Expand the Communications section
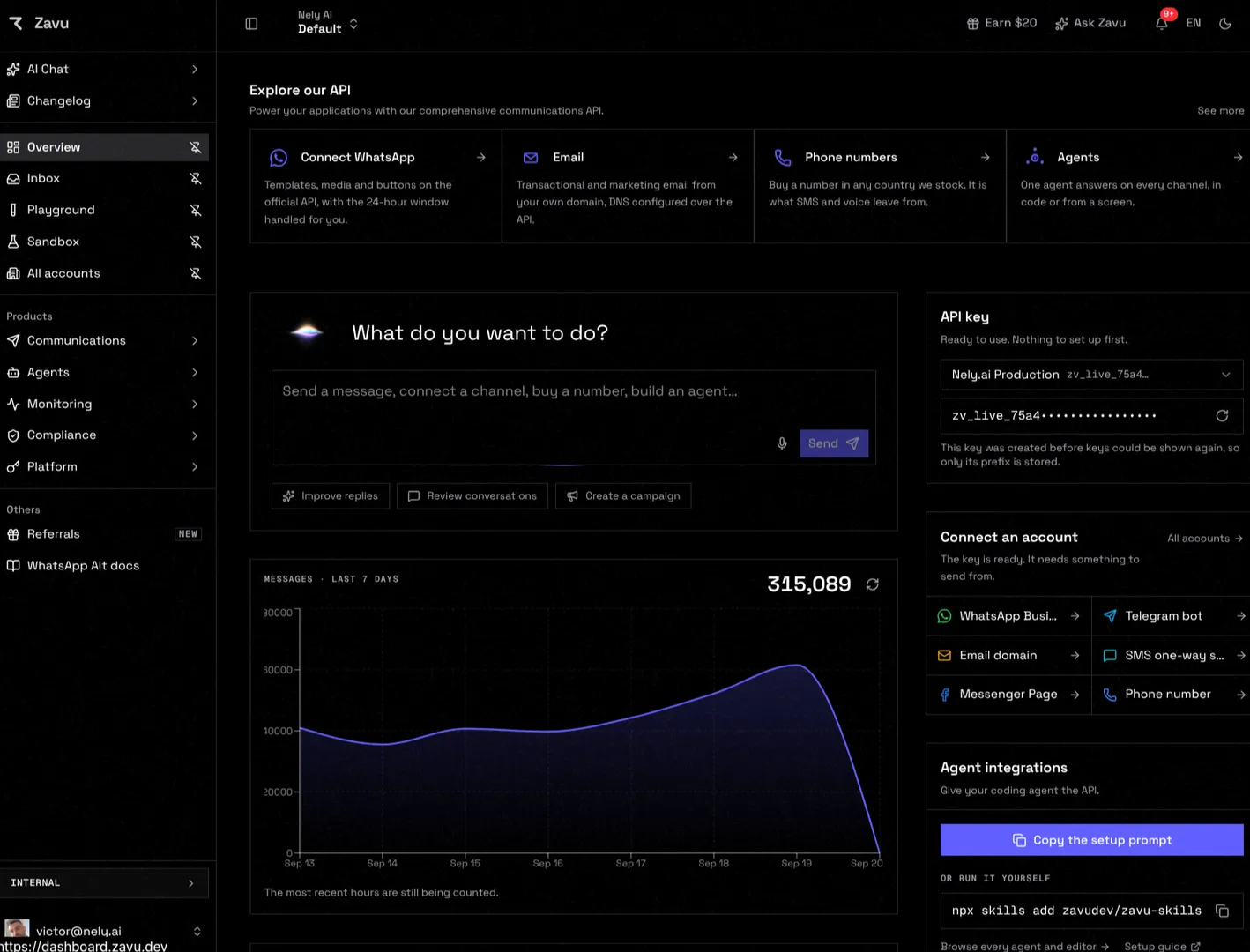1250x952 pixels. click(x=104, y=341)
